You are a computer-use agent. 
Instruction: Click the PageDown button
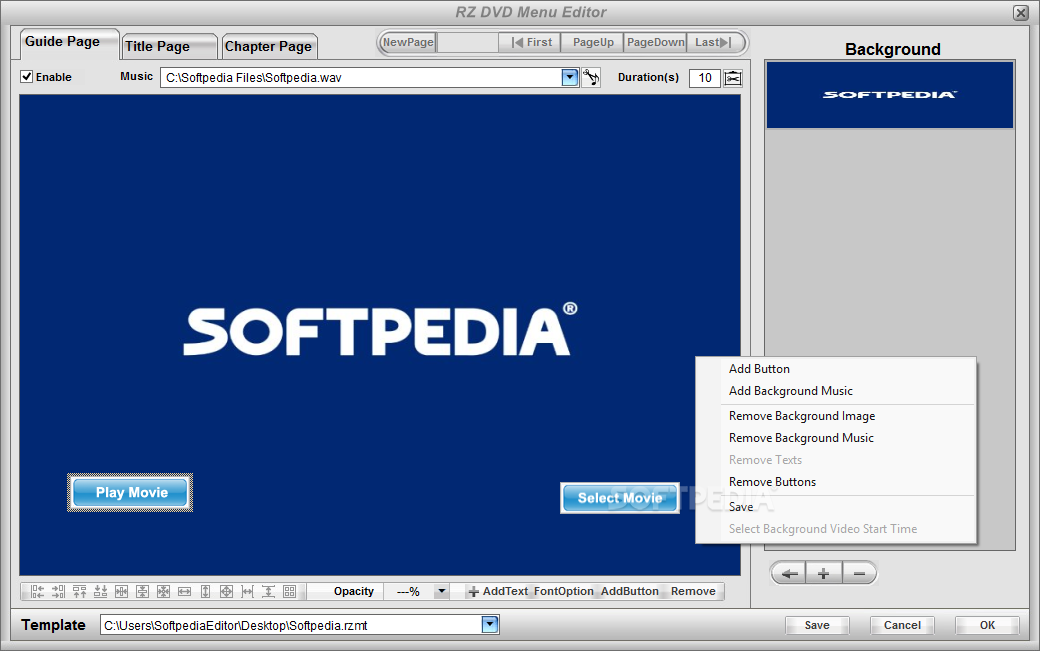coord(655,42)
